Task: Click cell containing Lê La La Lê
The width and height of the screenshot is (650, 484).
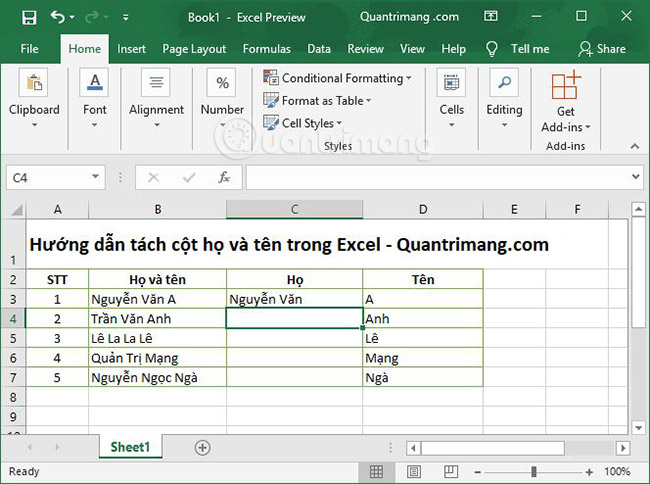Action: click(x=158, y=339)
